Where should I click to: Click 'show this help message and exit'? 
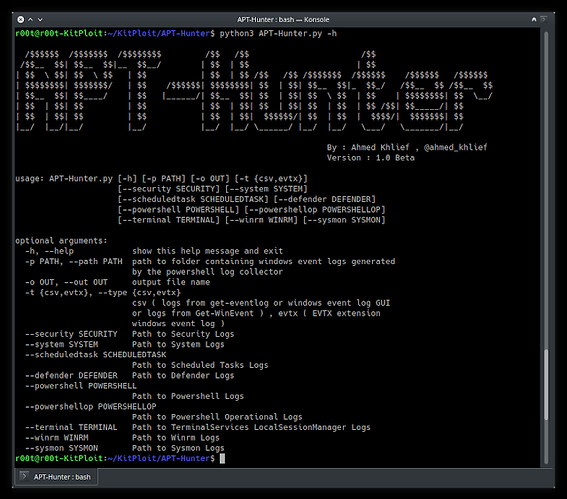[208, 251]
